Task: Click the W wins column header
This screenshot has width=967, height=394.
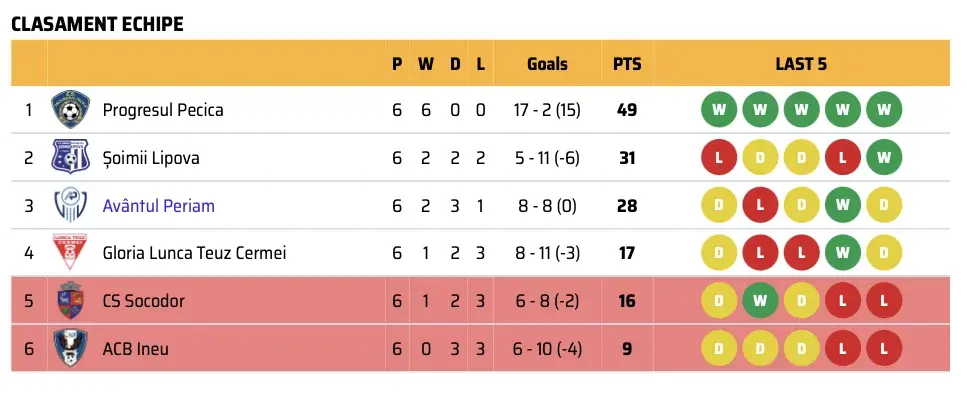Action: (x=426, y=64)
